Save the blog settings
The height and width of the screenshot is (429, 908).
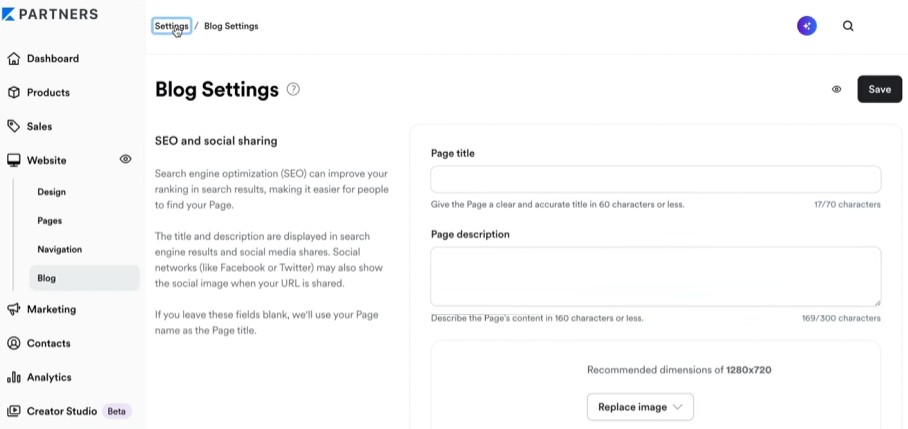[x=880, y=89]
